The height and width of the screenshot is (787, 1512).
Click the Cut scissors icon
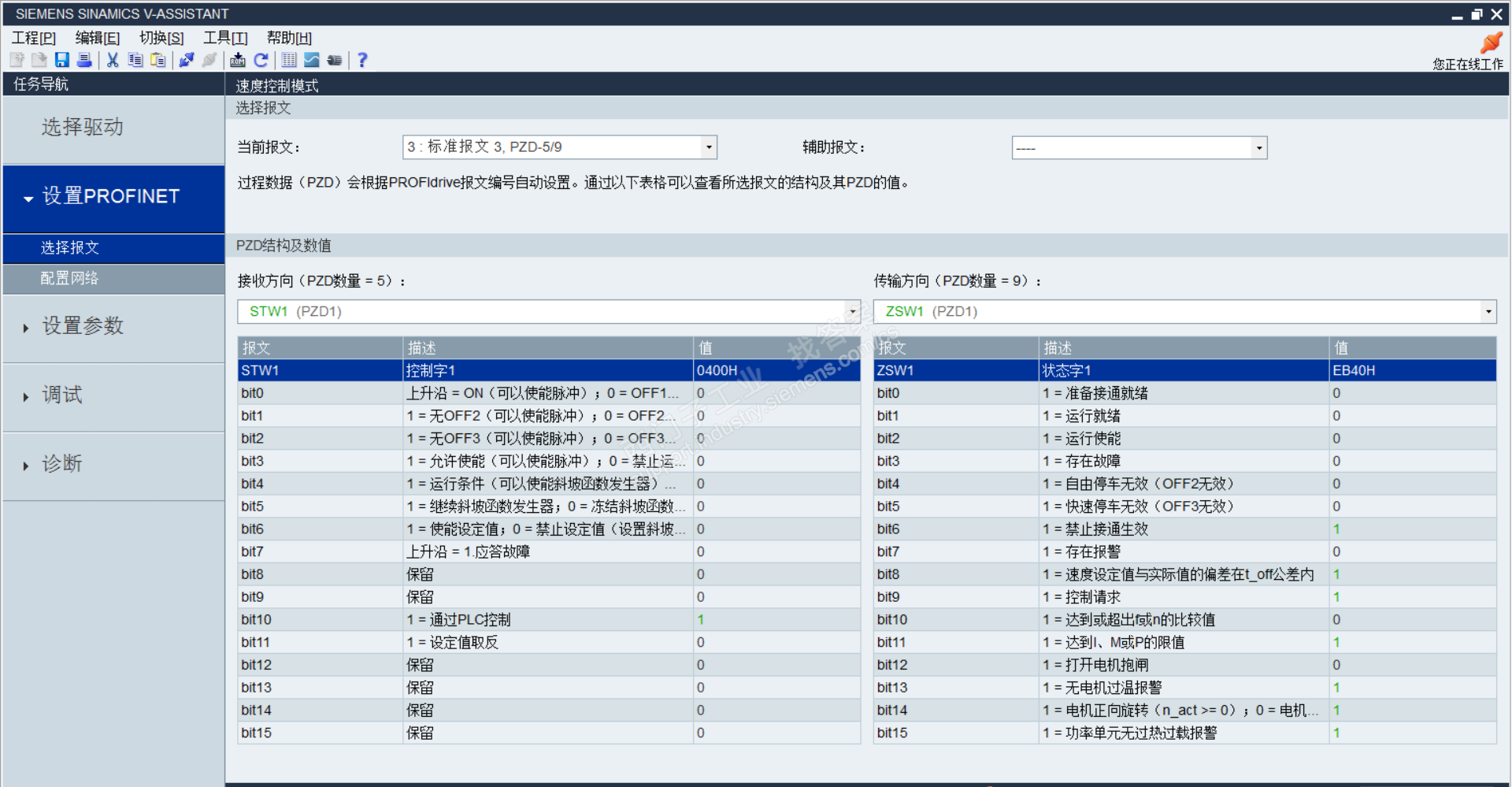pos(113,60)
